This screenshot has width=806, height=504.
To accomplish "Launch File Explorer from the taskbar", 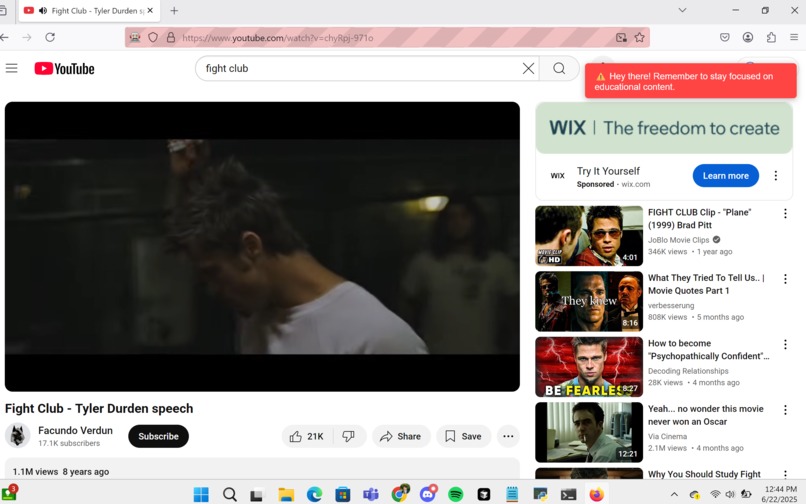I will click(286, 494).
